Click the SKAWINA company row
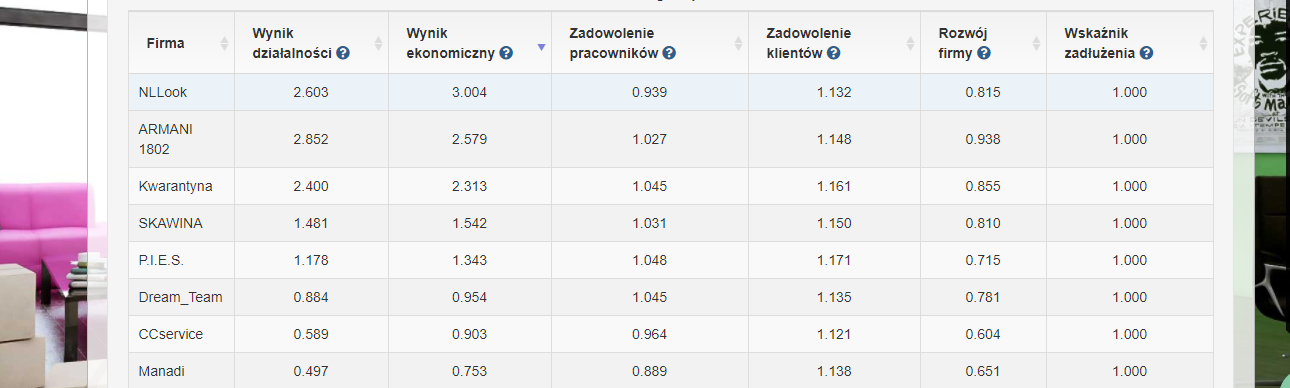Image resolution: width=1290 pixels, height=388 pixels. tap(671, 223)
